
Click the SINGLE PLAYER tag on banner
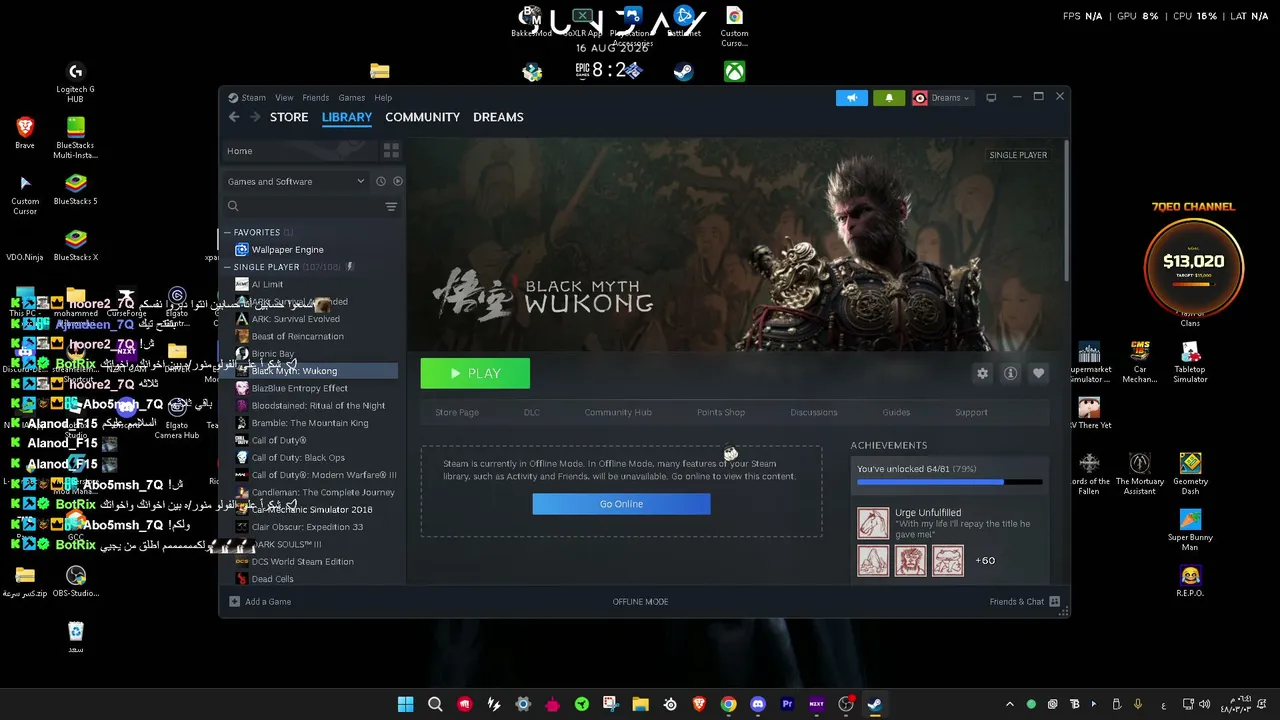1018,155
